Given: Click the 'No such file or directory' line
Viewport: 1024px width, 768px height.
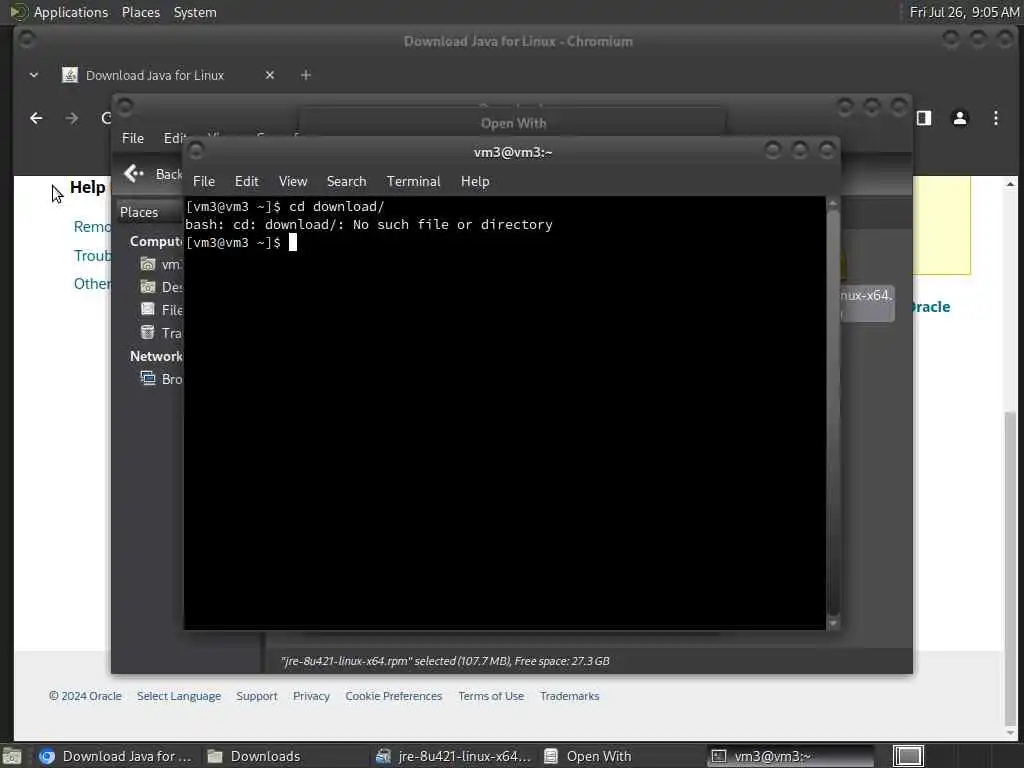Looking at the screenshot, I should tap(368, 225).
